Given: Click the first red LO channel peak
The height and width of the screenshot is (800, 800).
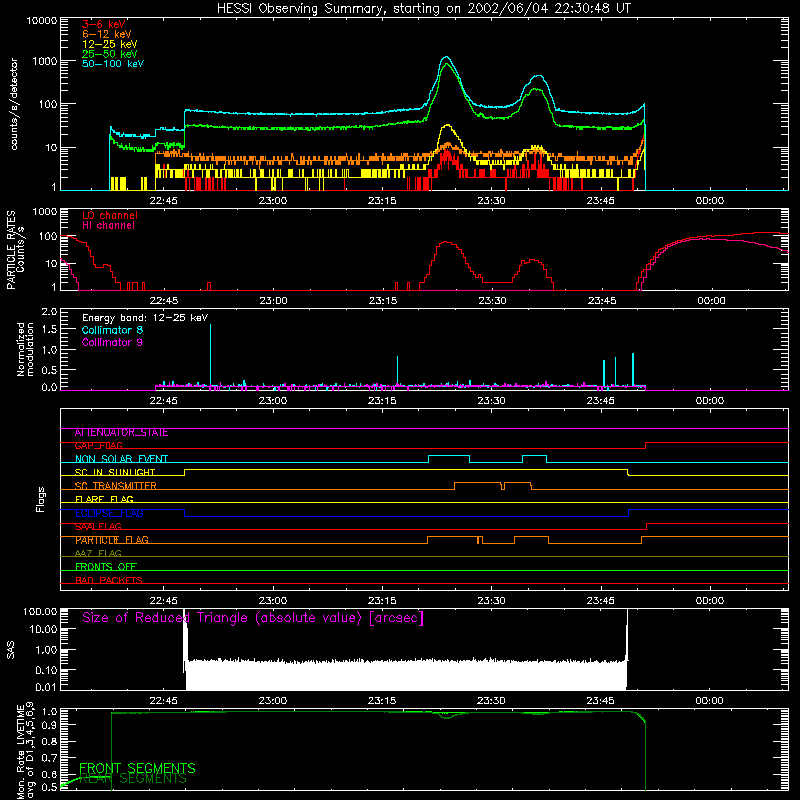Looking at the screenshot, I should click(446, 242).
